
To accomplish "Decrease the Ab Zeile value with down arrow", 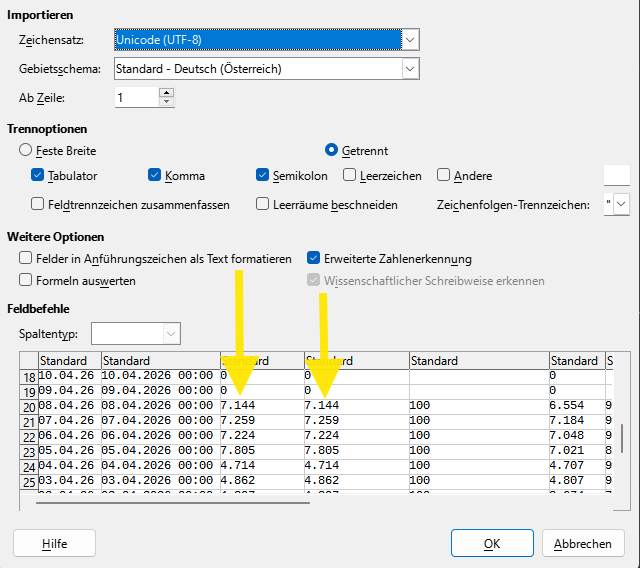I will coord(166,102).
